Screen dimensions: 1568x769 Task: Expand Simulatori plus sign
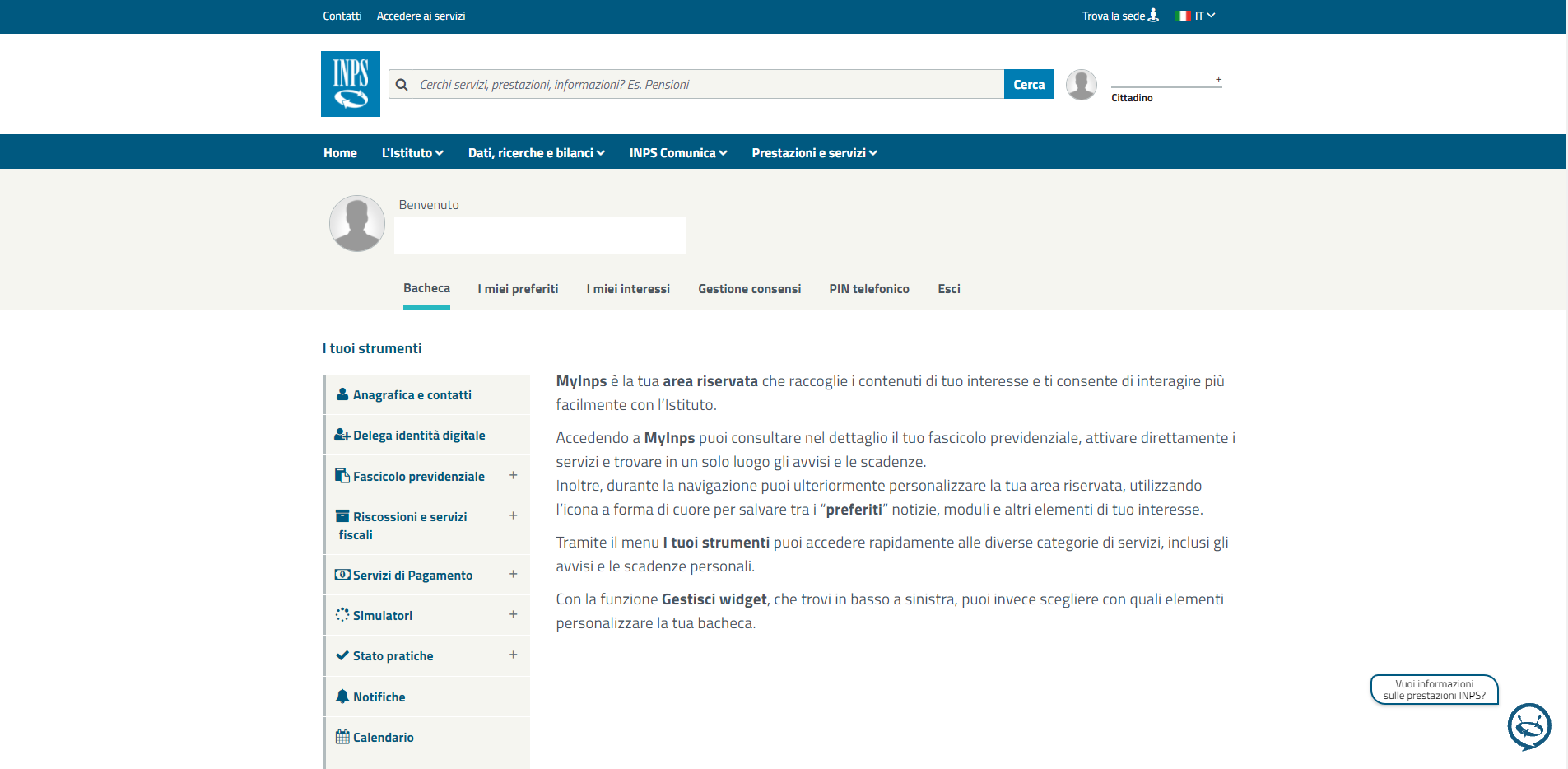pyautogui.click(x=513, y=614)
